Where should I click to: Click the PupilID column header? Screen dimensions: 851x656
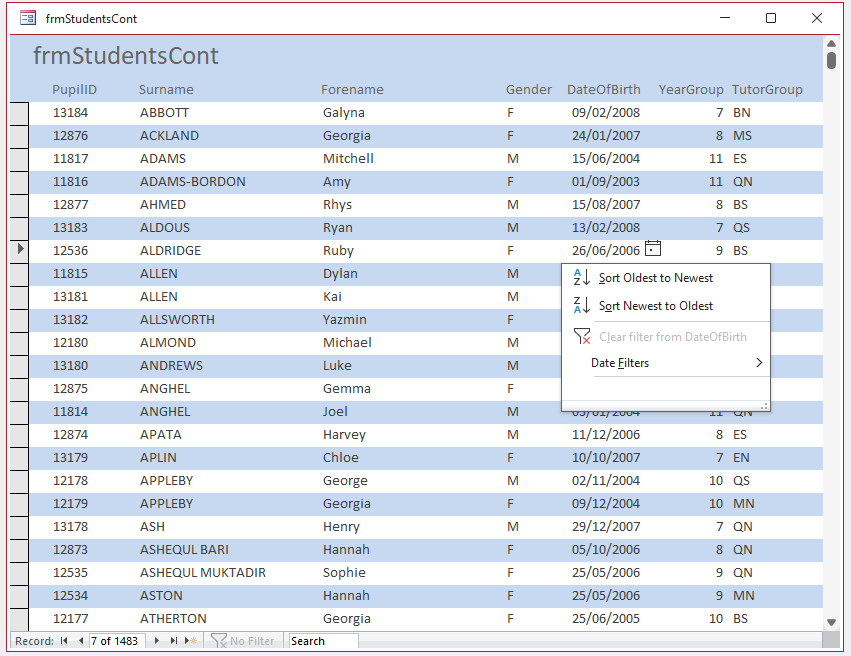[x=74, y=90]
